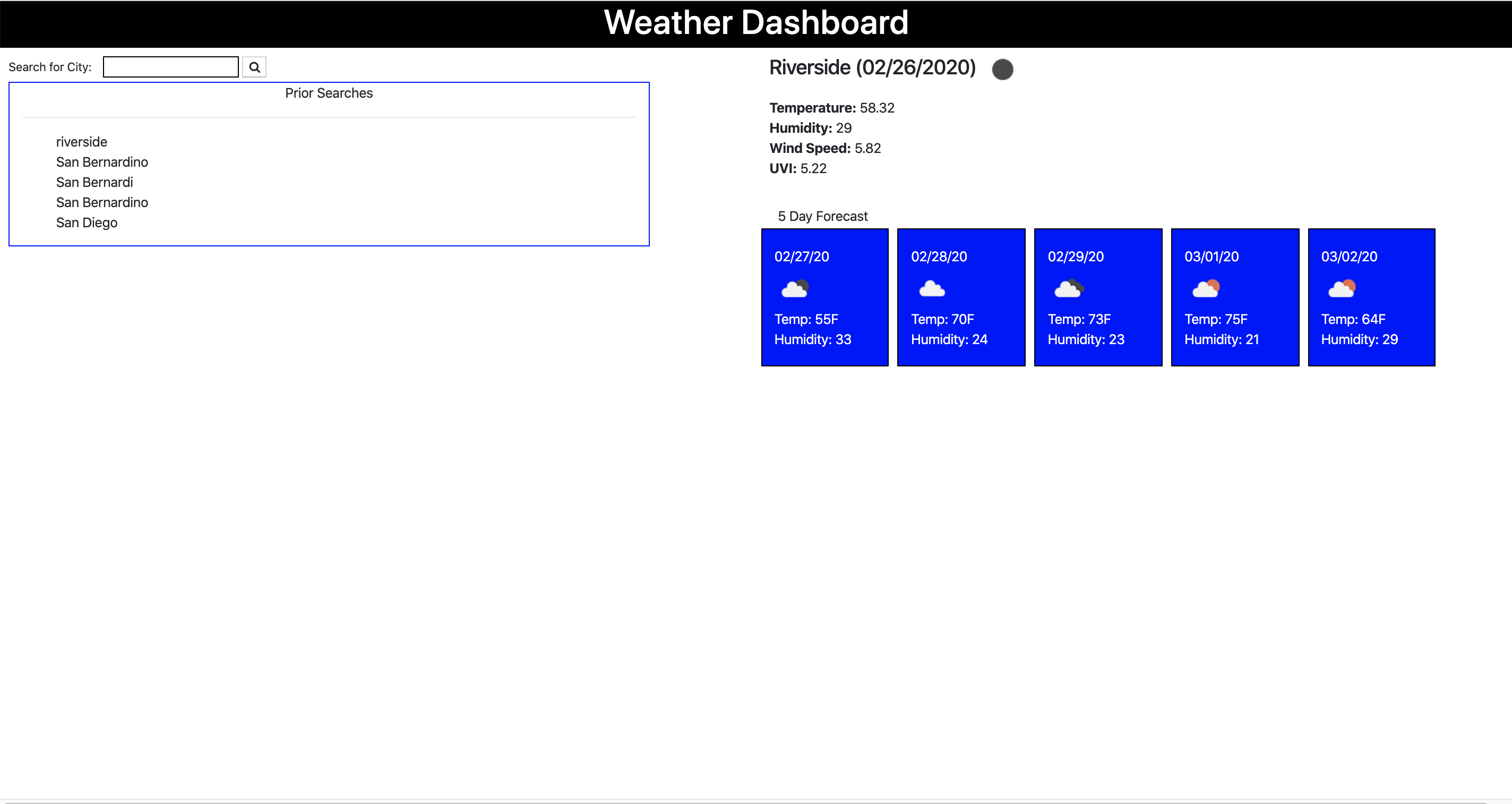This screenshot has width=1512, height=804.
Task: Click Temp: 75F on forecast card
Action: tap(1216, 320)
